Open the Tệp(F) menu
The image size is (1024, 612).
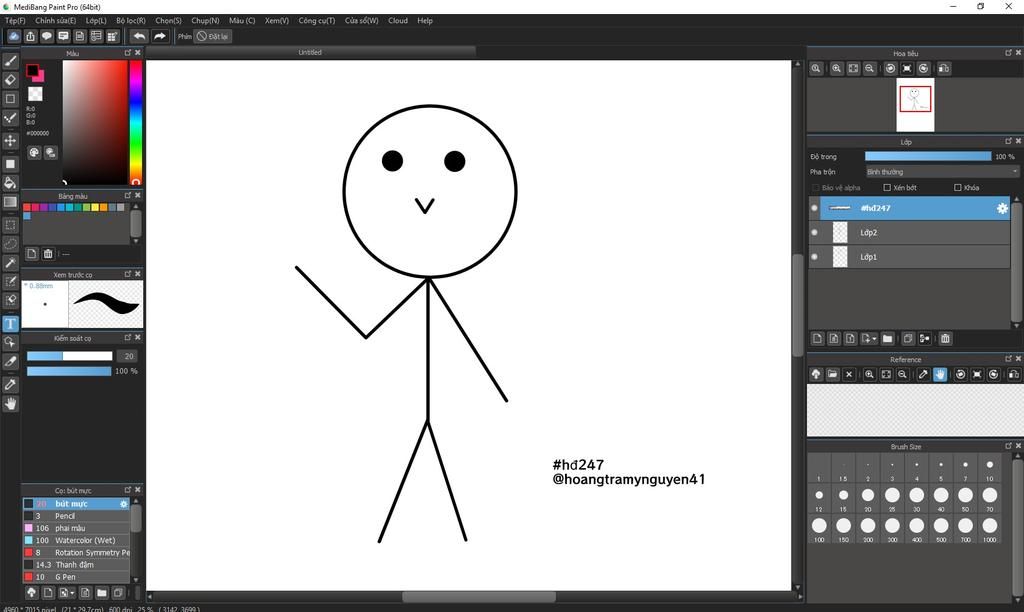15,21
